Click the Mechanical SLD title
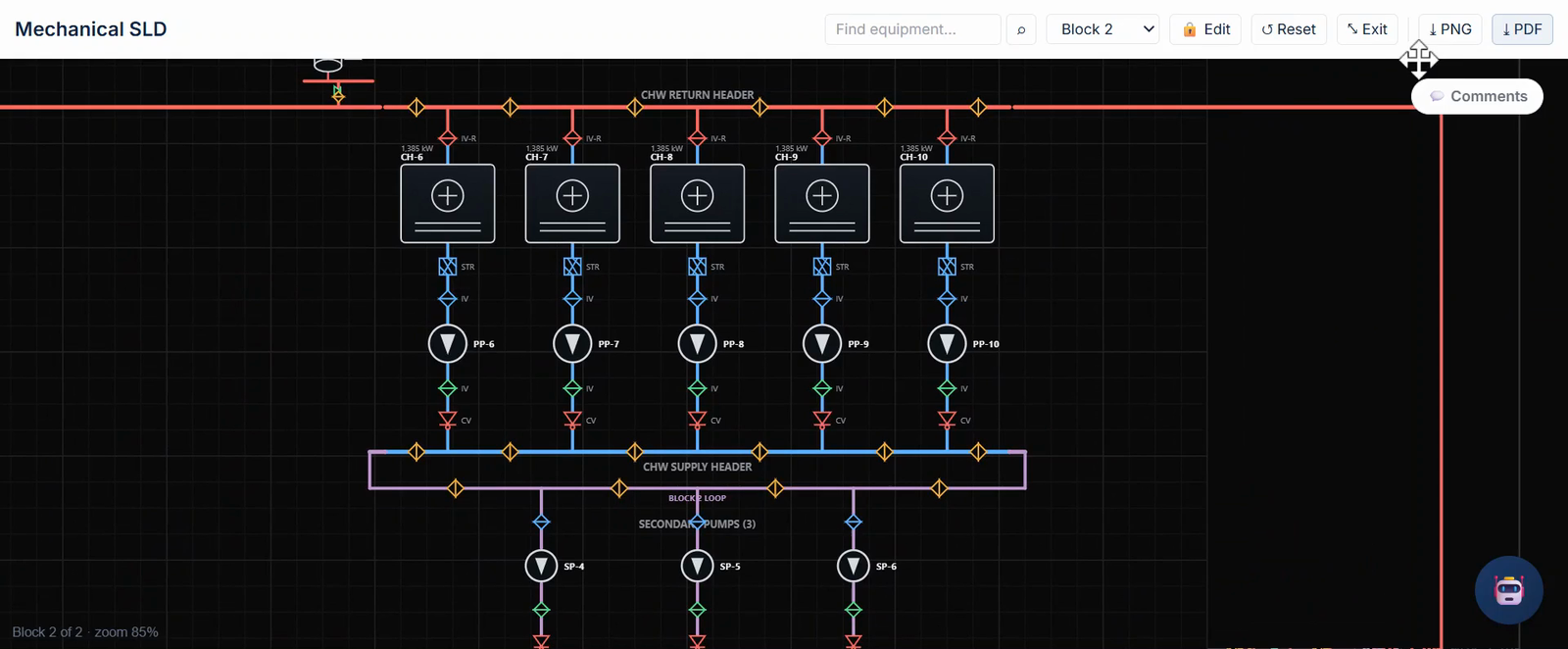This screenshot has width=1568, height=649. [x=91, y=29]
